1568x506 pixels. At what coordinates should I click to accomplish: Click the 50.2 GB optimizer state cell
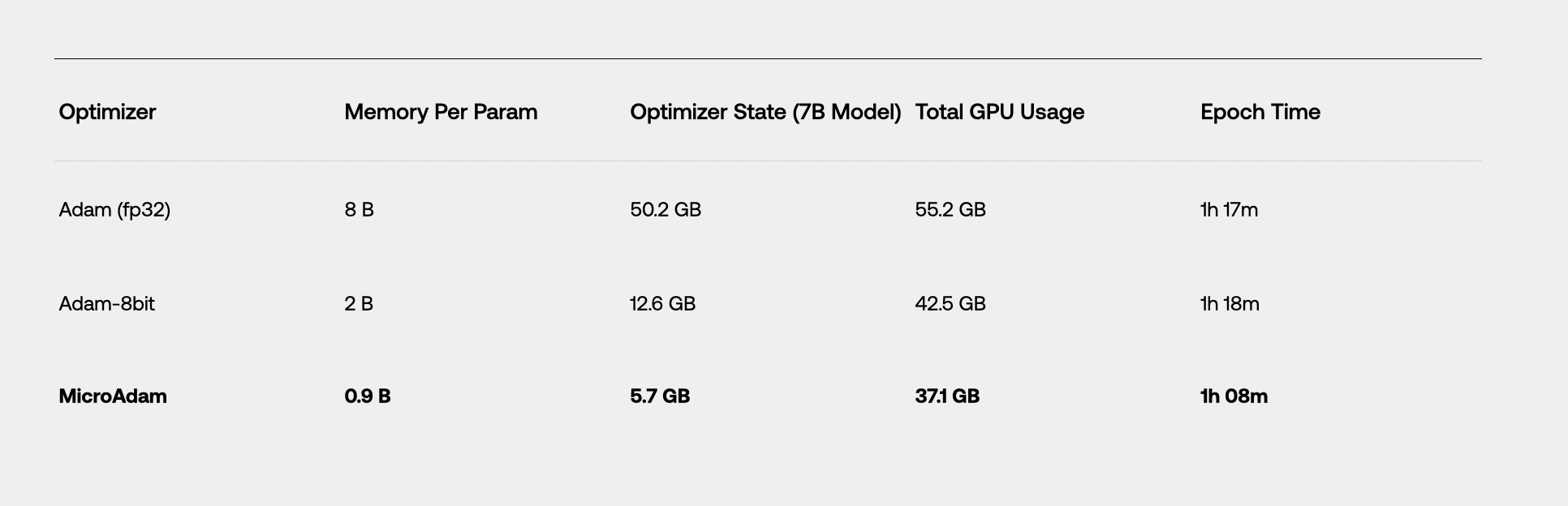pos(665,210)
